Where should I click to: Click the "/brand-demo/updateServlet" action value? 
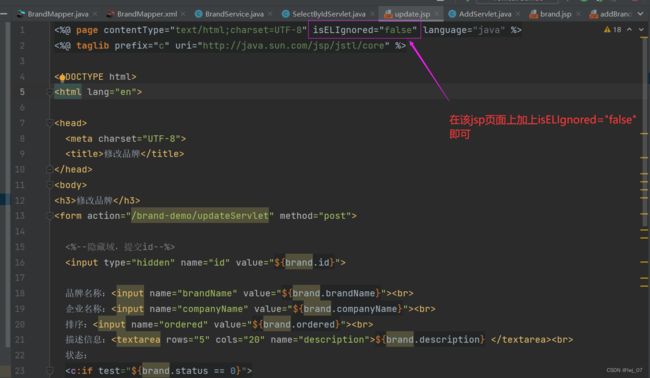[x=200, y=216]
